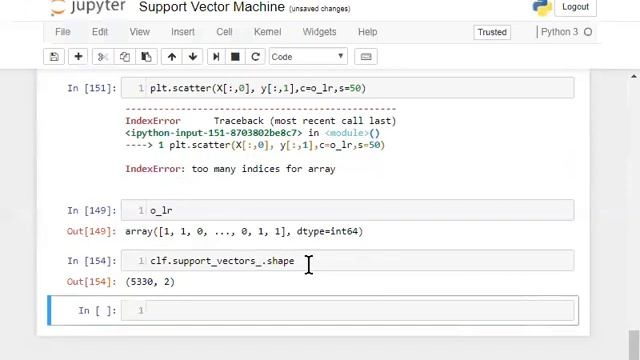This screenshot has width=640, height=360.
Task: Select the In [154] prompt
Action: (x=92, y=261)
